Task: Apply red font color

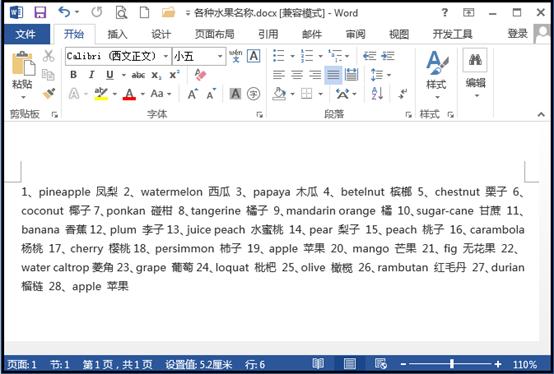Action: click(x=129, y=94)
